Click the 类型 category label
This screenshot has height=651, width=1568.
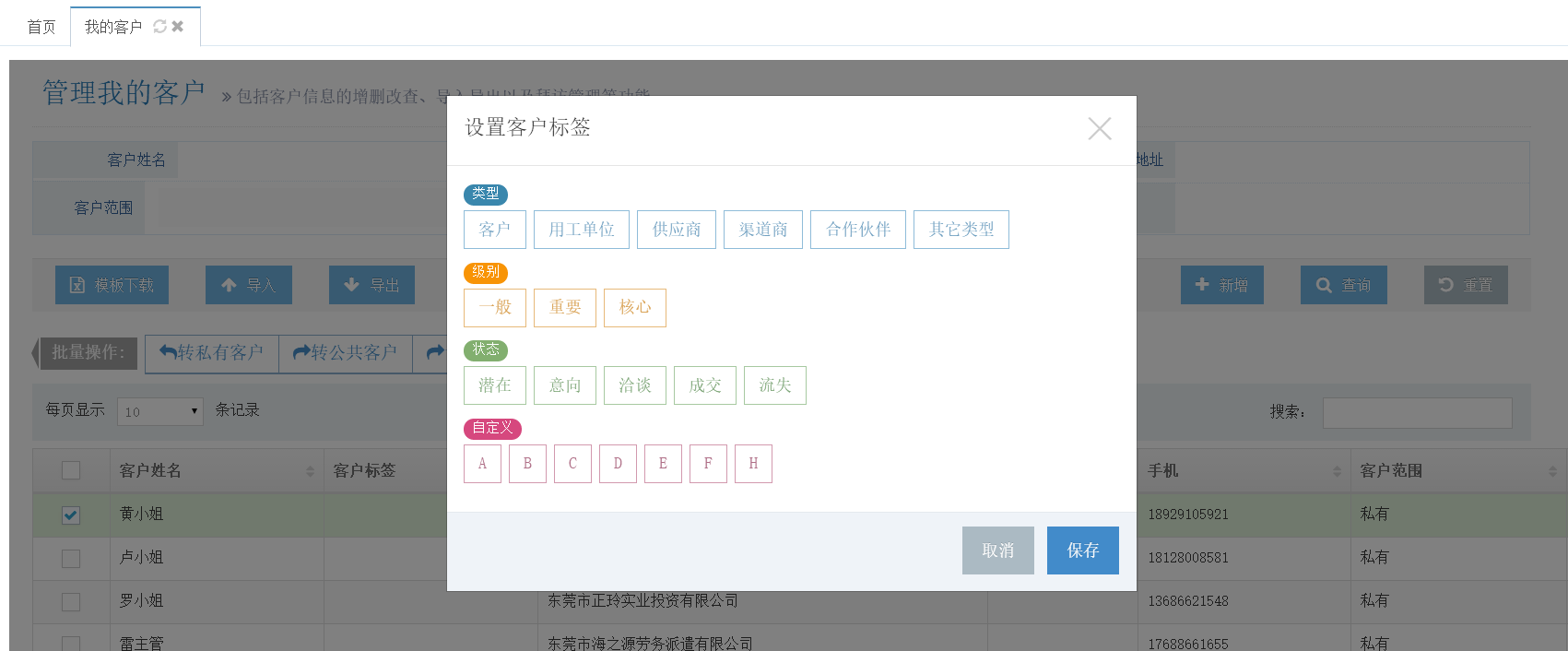pos(486,195)
